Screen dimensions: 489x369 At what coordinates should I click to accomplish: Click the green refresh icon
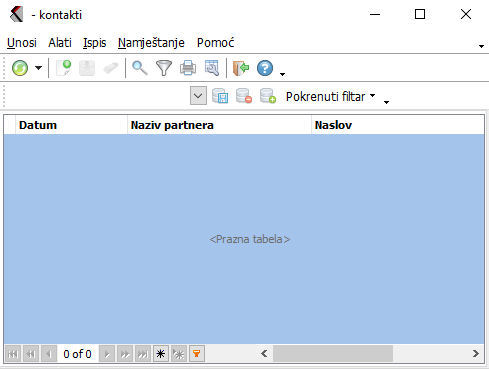[20, 68]
